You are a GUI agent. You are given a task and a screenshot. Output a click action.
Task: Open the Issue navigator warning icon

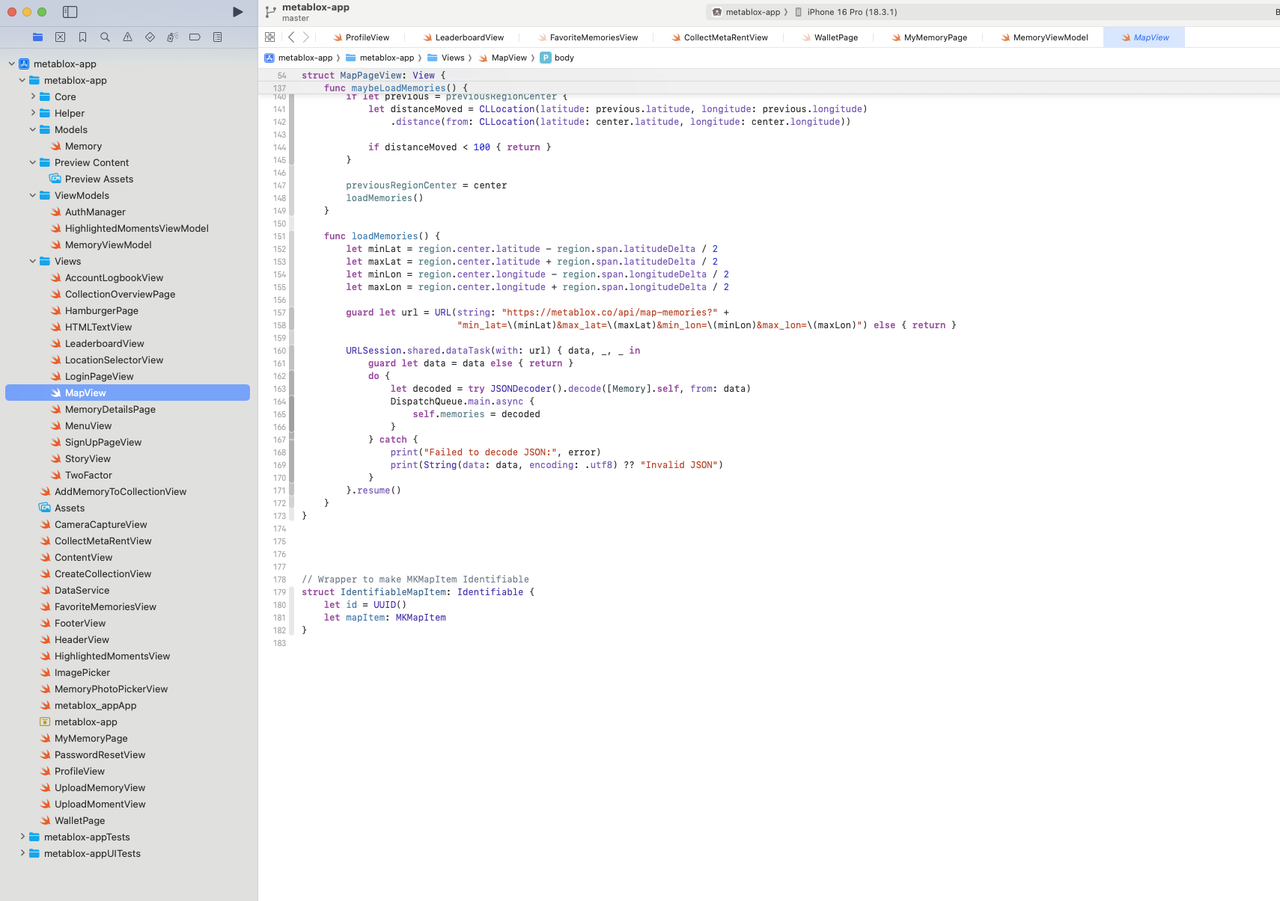127,37
